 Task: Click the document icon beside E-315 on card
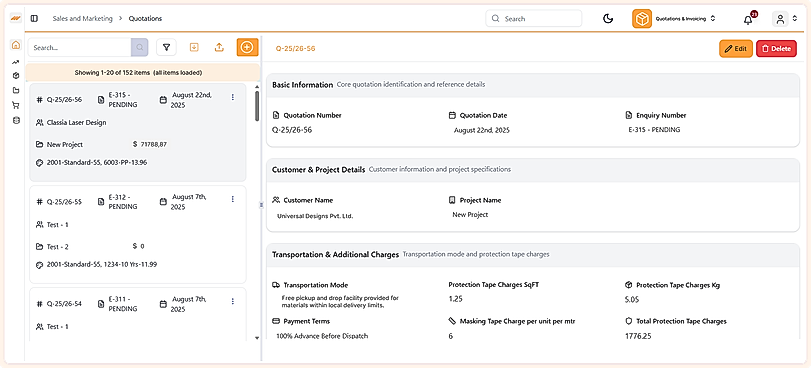101,99
